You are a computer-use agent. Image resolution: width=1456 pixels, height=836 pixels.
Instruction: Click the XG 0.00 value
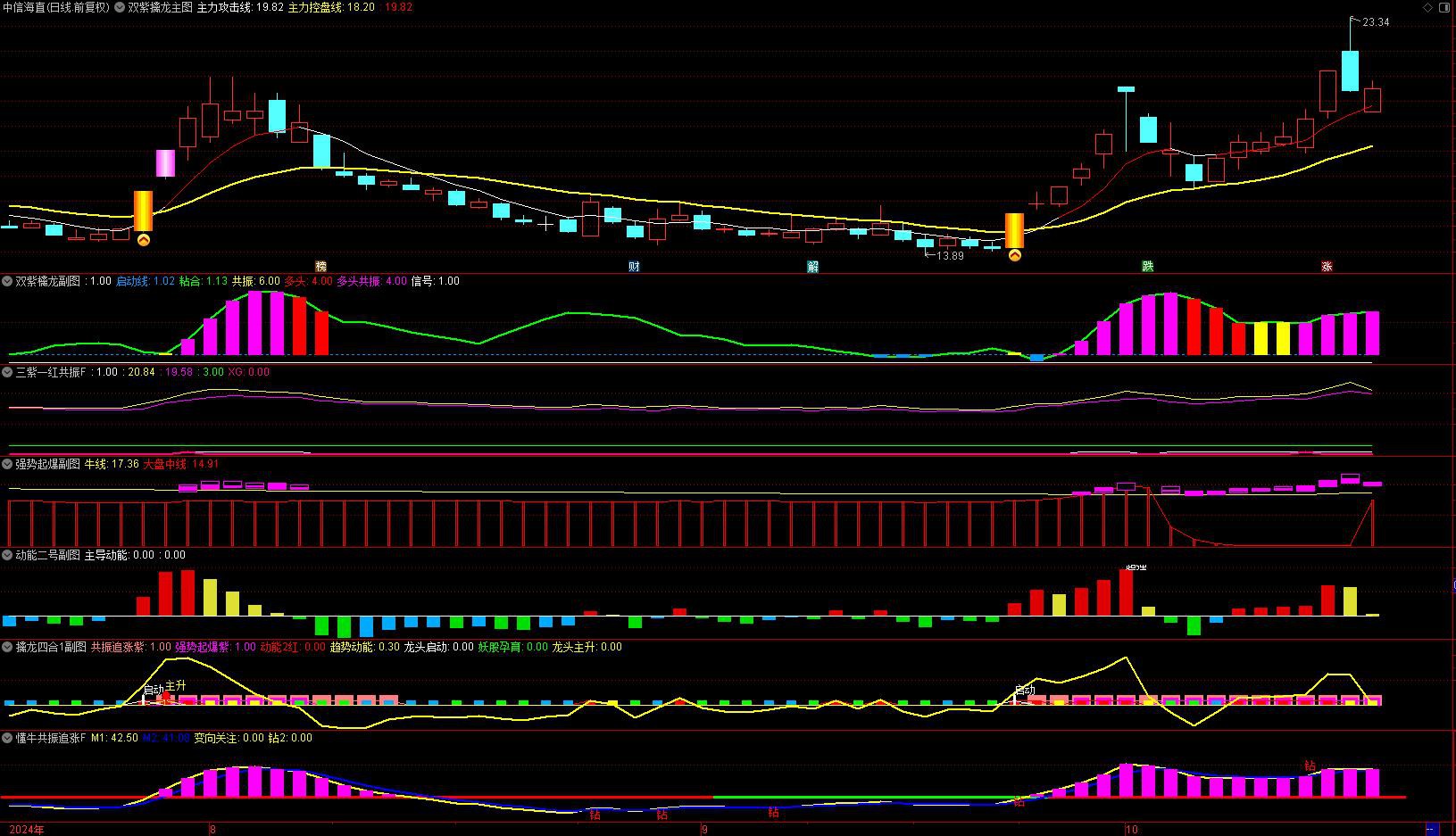click(x=248, y=372)
